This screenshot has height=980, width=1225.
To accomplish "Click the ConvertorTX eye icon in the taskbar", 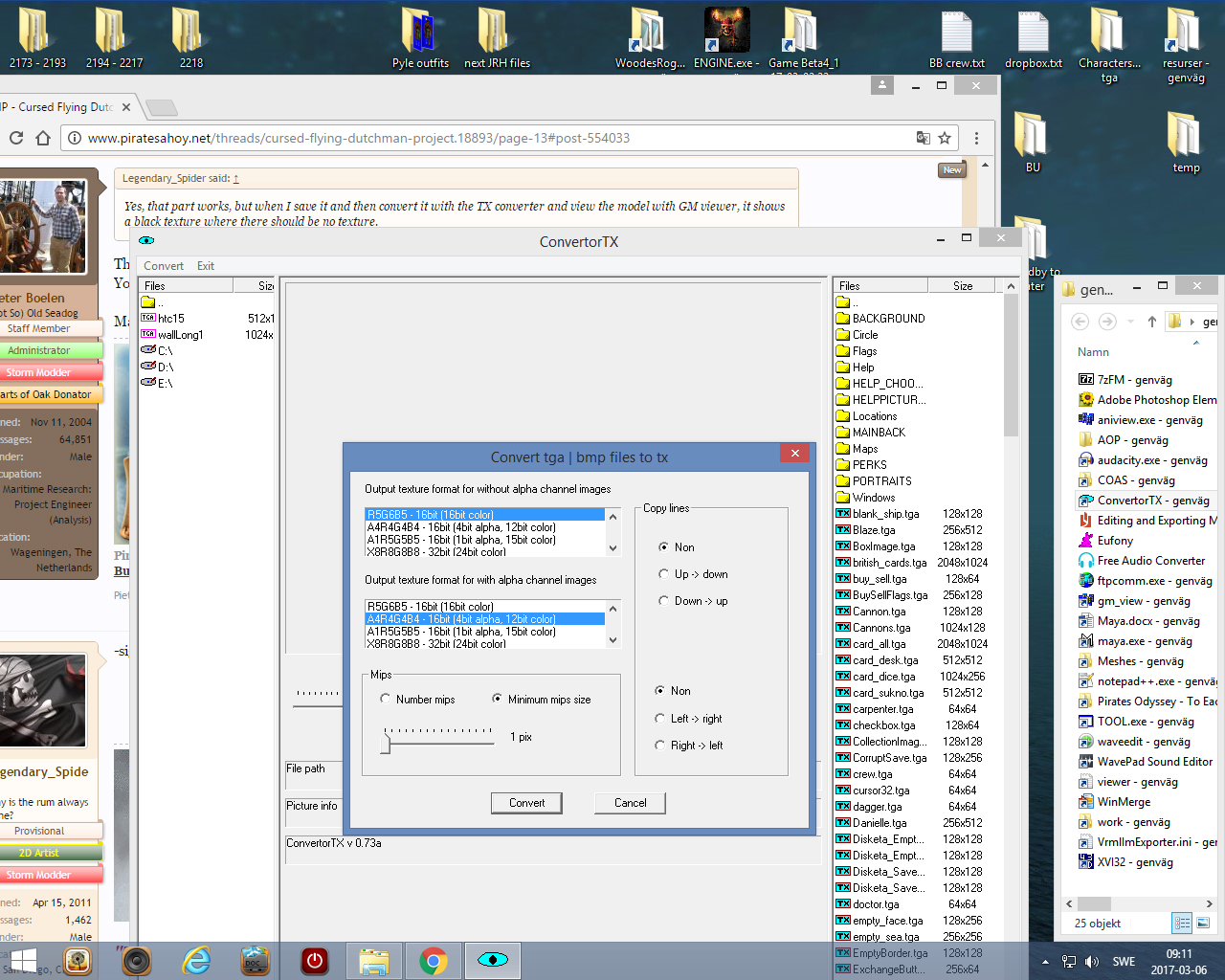I will tap(493, 960).
